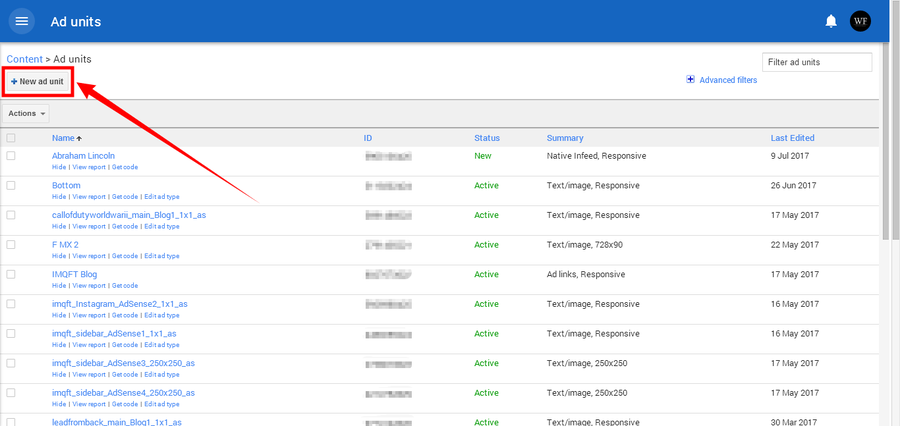The height and width of the screenshot is (426, 900).
Task: Check the Bottom row checkbox
Action: [11, 185]
